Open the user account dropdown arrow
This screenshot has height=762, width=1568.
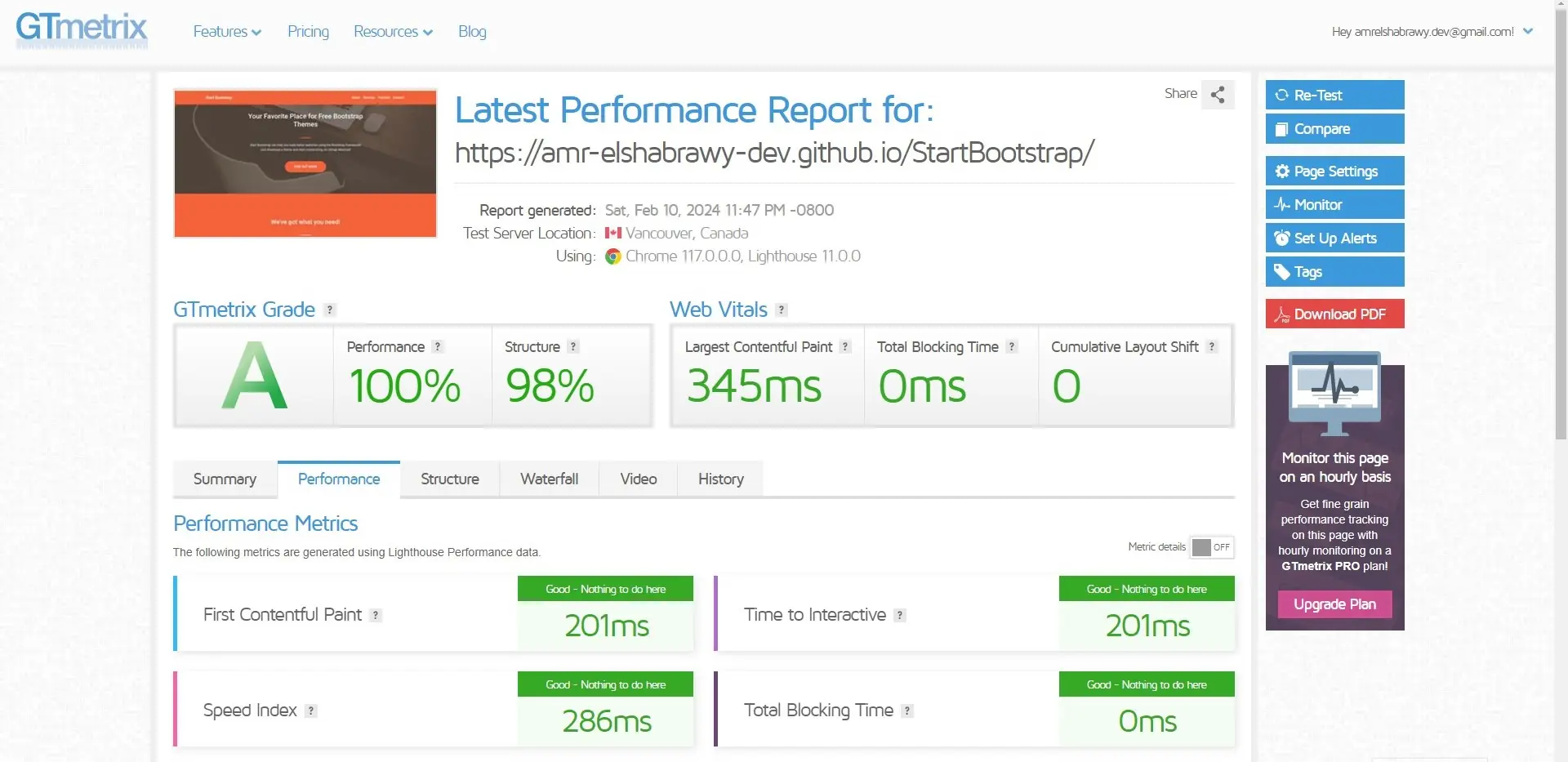(x=1528, y=31)
